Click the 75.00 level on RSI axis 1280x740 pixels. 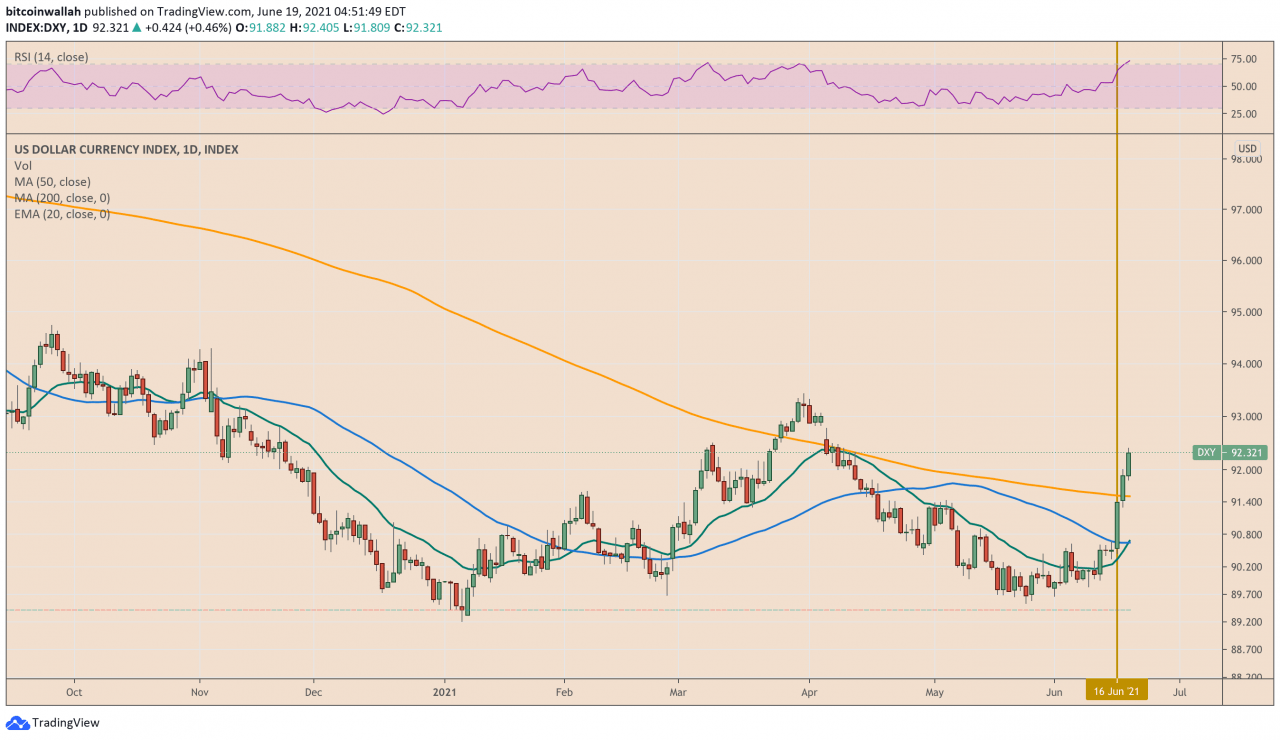click(1243, 60)
